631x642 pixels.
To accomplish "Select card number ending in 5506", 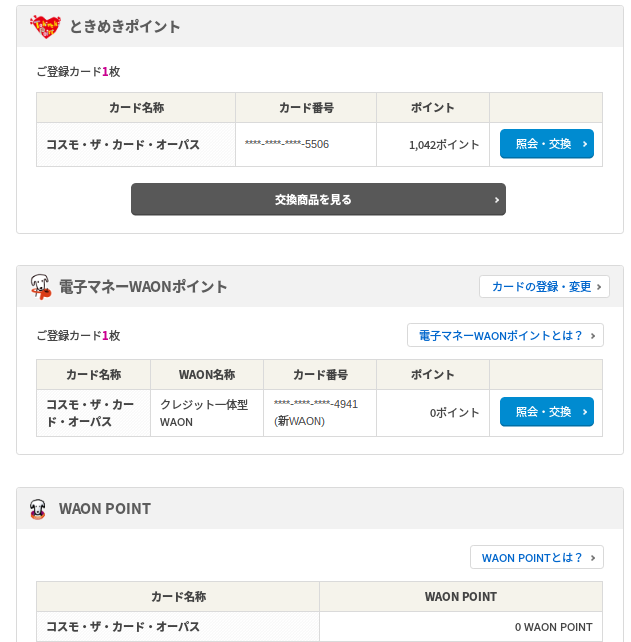I will coord(287,144).
